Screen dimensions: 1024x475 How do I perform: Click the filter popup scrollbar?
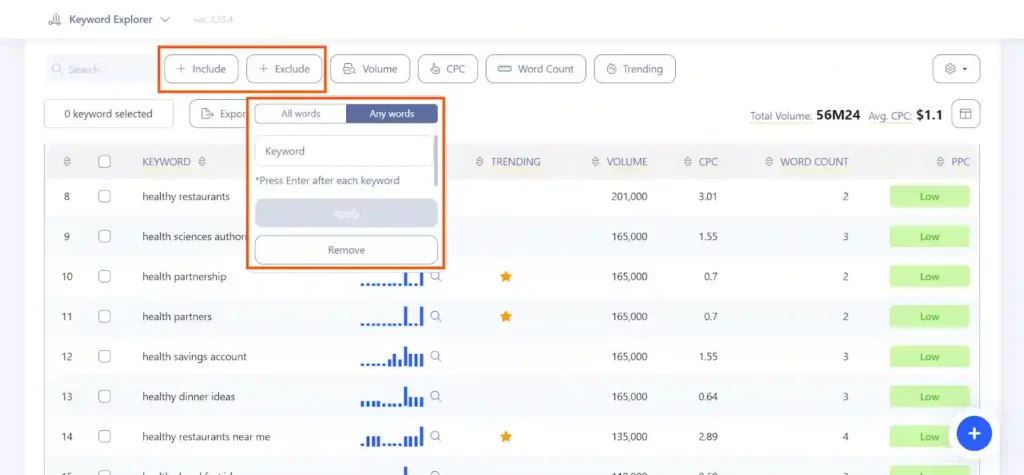436,161
